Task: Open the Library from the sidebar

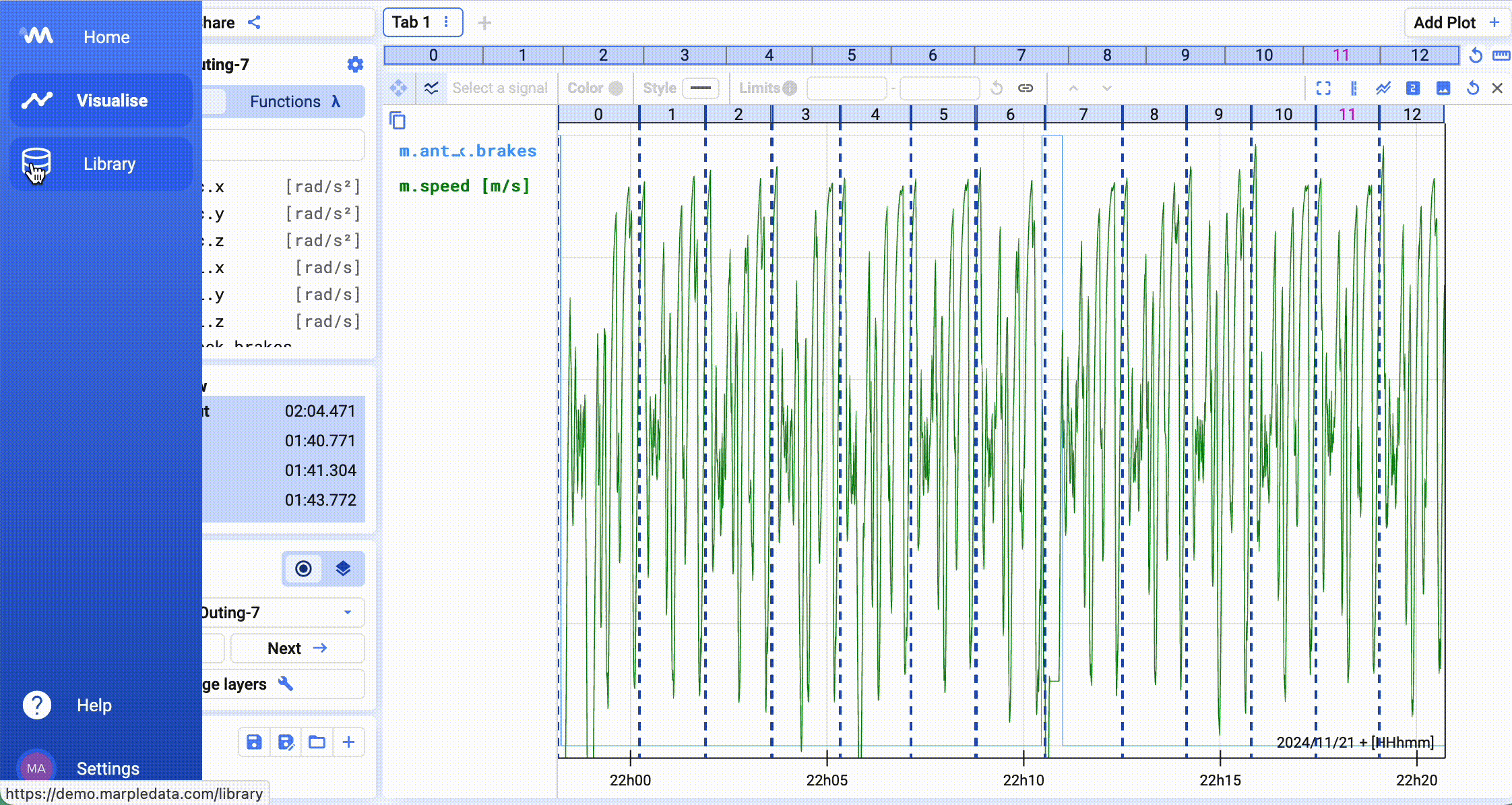Action: 101,164
